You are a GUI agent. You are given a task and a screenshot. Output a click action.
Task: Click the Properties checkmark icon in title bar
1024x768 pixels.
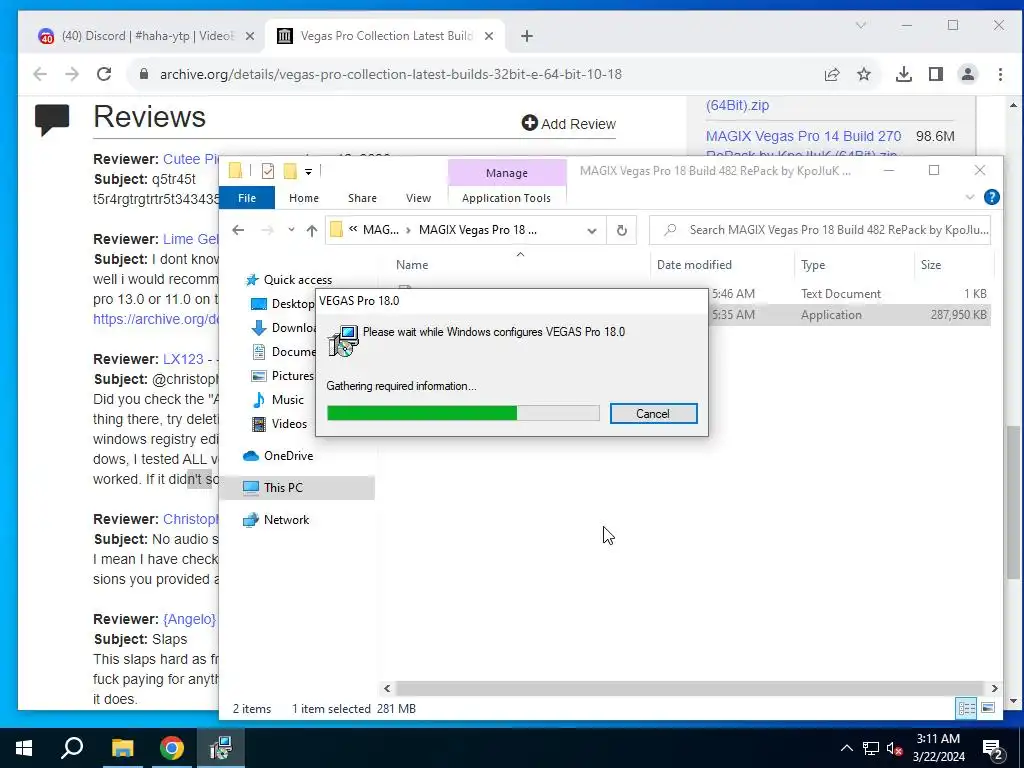click(x=268, y=171)
